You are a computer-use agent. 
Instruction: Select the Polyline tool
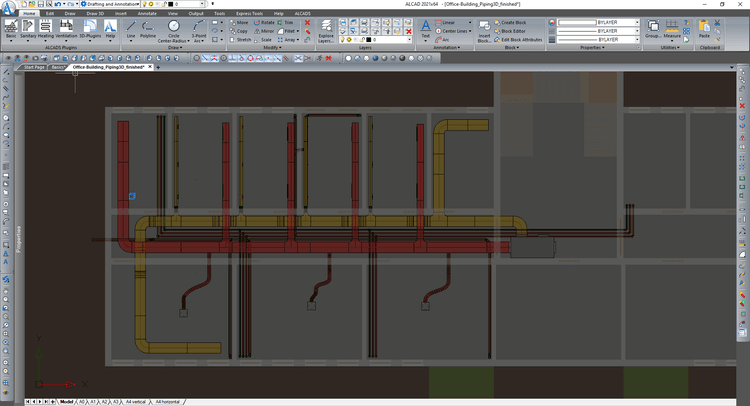click(148, 29)
